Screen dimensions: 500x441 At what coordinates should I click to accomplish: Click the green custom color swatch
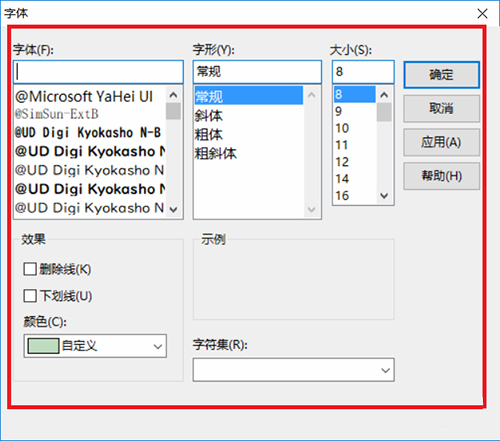(x=44, y=346)
